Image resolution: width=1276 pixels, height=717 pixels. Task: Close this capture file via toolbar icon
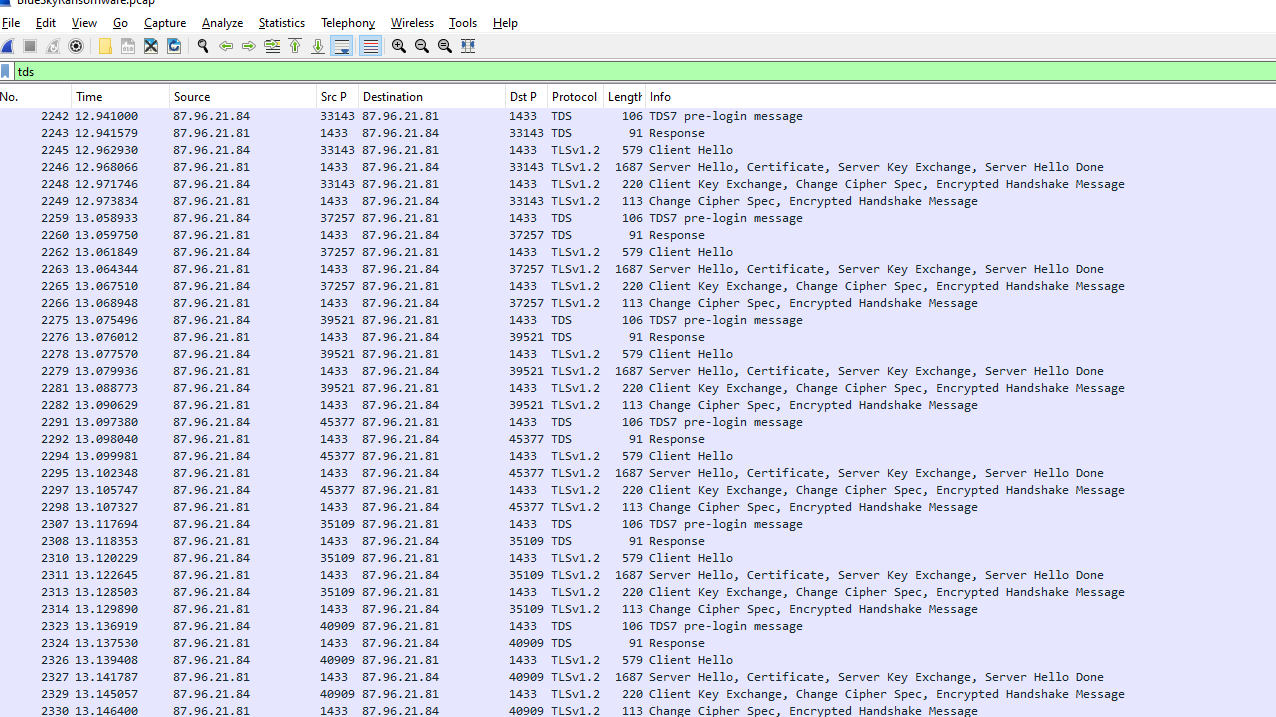[151, 46]
